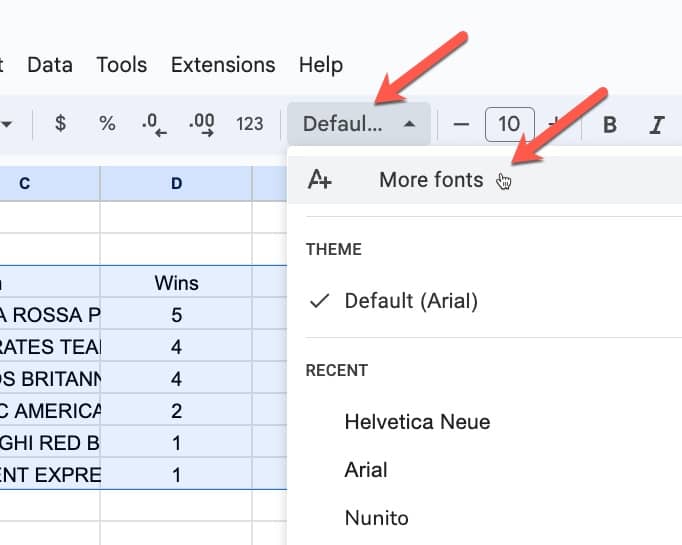Click the More fonts plus icon
This screenshot has height=545, width=682.
pos(320,180)
